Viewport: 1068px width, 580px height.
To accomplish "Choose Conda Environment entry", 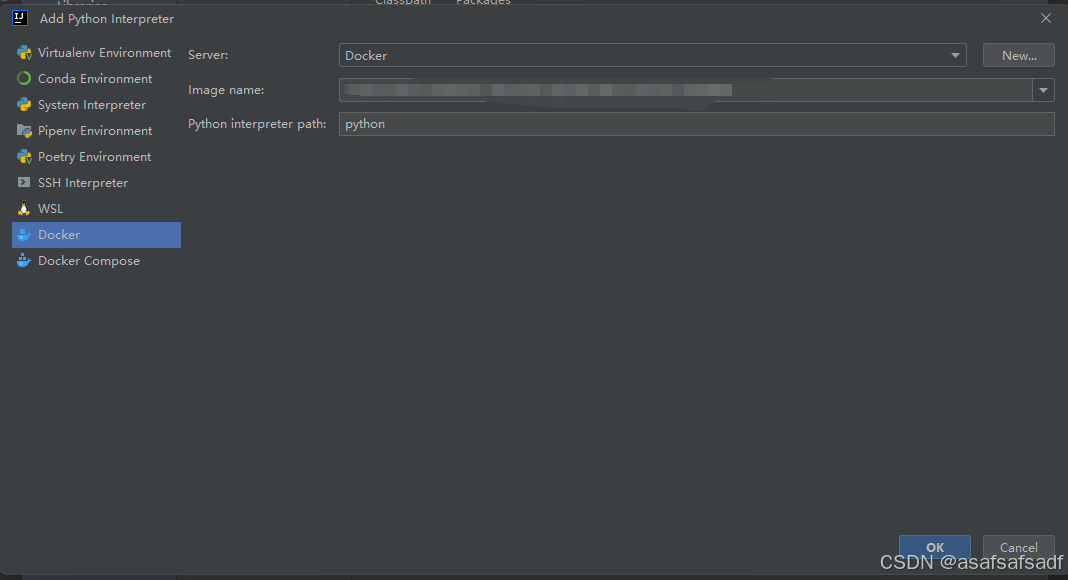I will point(96,78).
